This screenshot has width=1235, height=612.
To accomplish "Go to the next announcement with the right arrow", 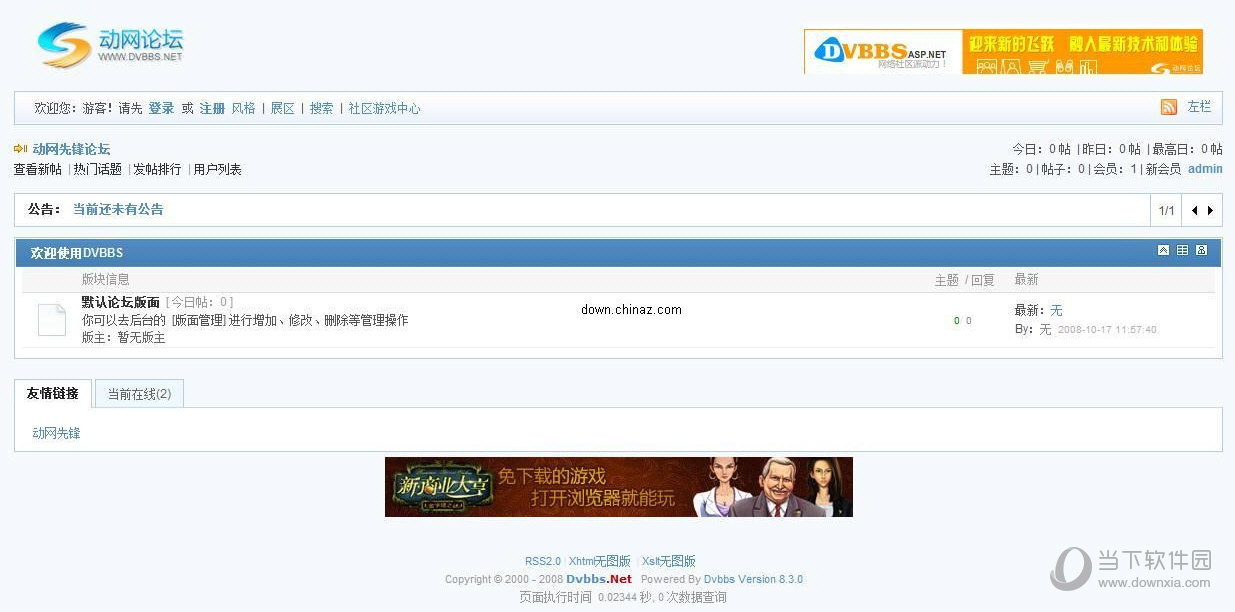I will coord(1210,210).
